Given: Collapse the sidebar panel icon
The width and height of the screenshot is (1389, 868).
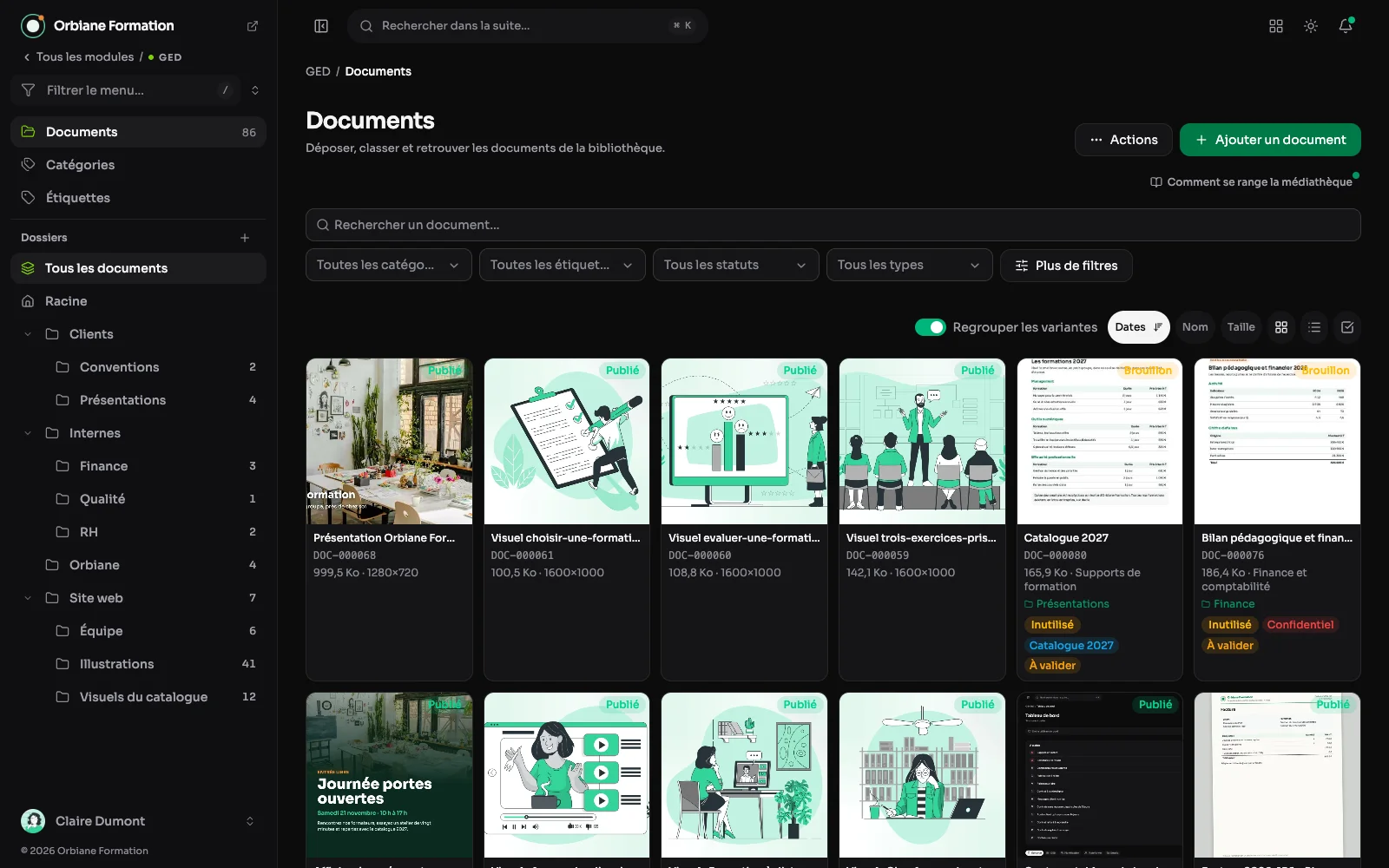Looking at the screenshot, I should 321,26.
